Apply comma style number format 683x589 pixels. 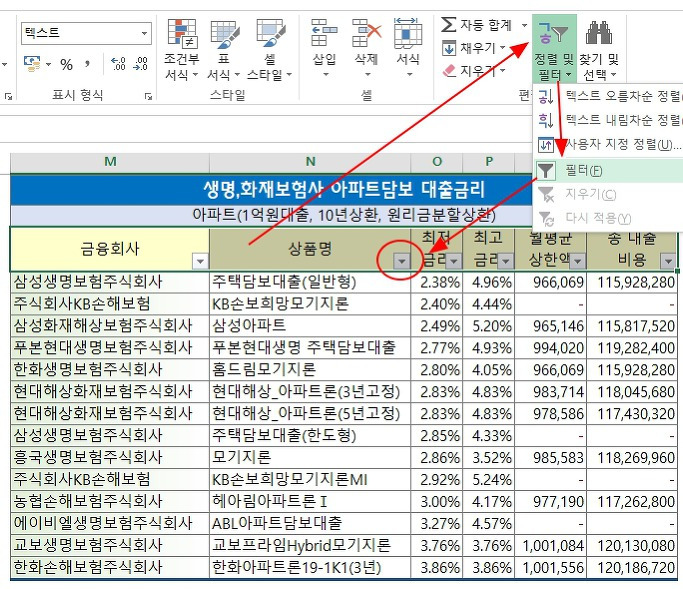(88, 64)
